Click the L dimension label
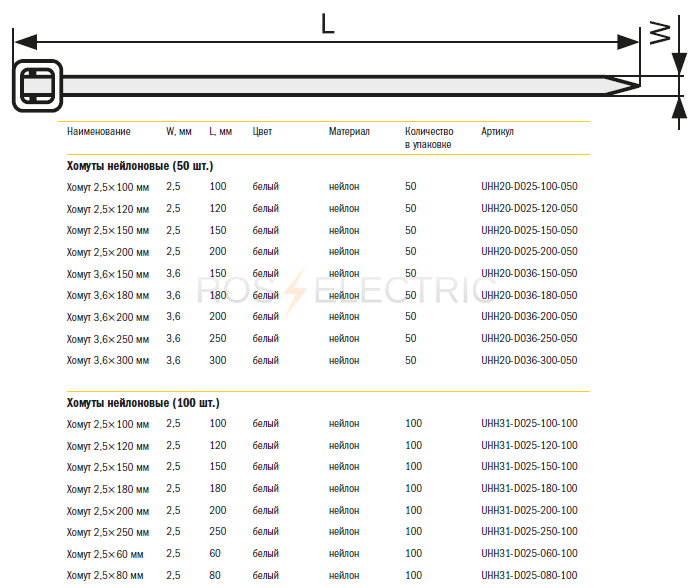This screenshot has height=588, width=694. point(328,24)
